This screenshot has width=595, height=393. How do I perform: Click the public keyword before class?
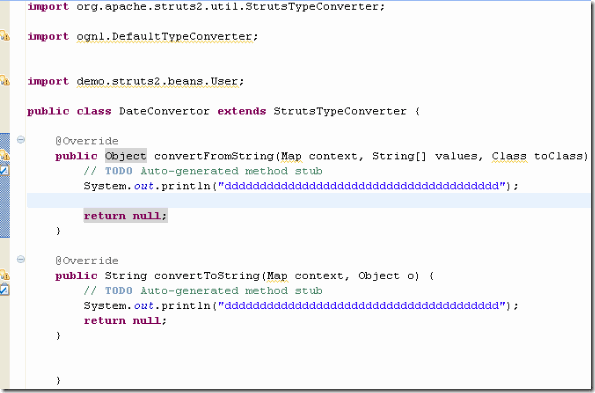48,111
